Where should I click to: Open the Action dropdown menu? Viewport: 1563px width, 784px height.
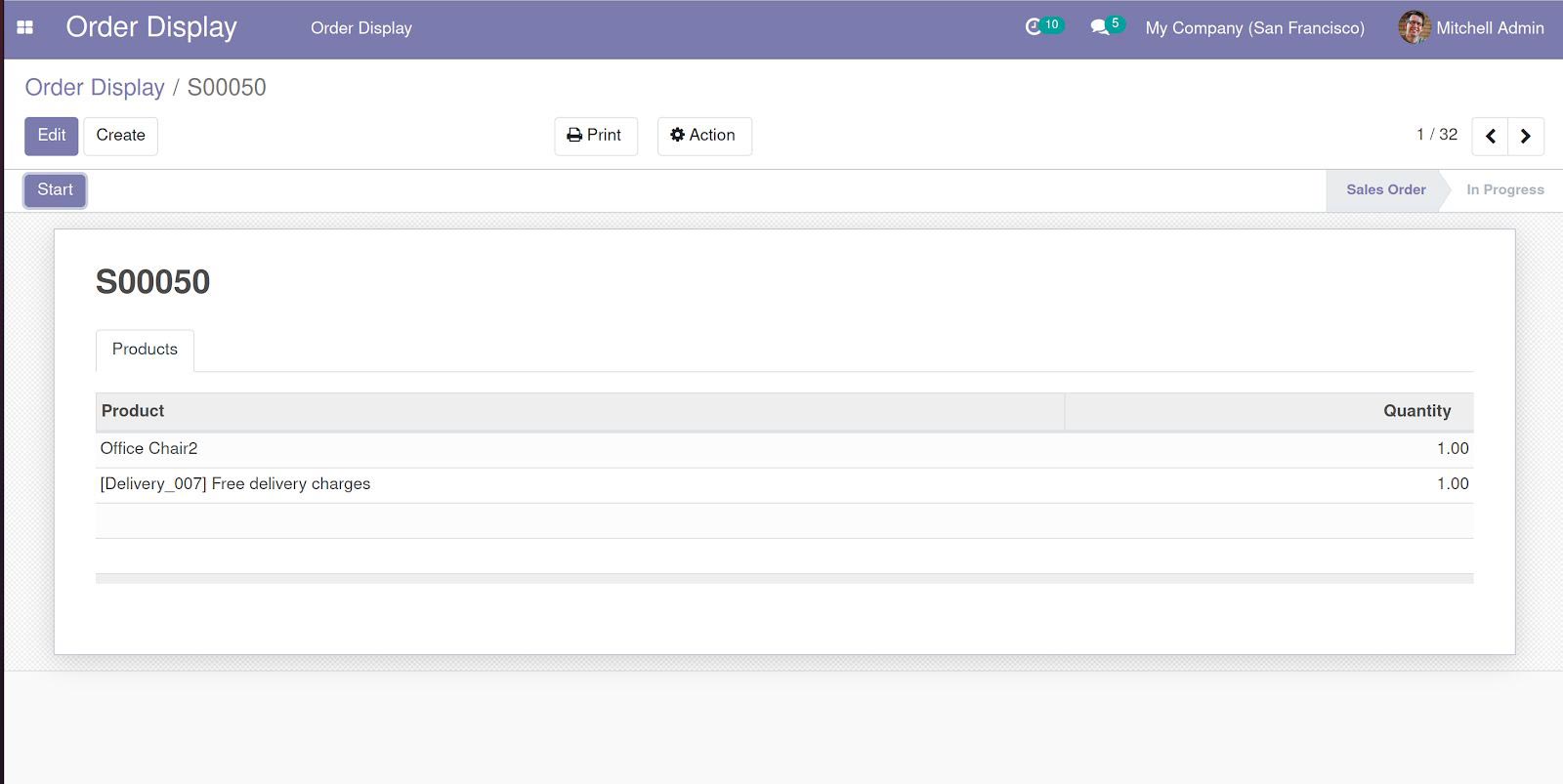pos(704,136)
